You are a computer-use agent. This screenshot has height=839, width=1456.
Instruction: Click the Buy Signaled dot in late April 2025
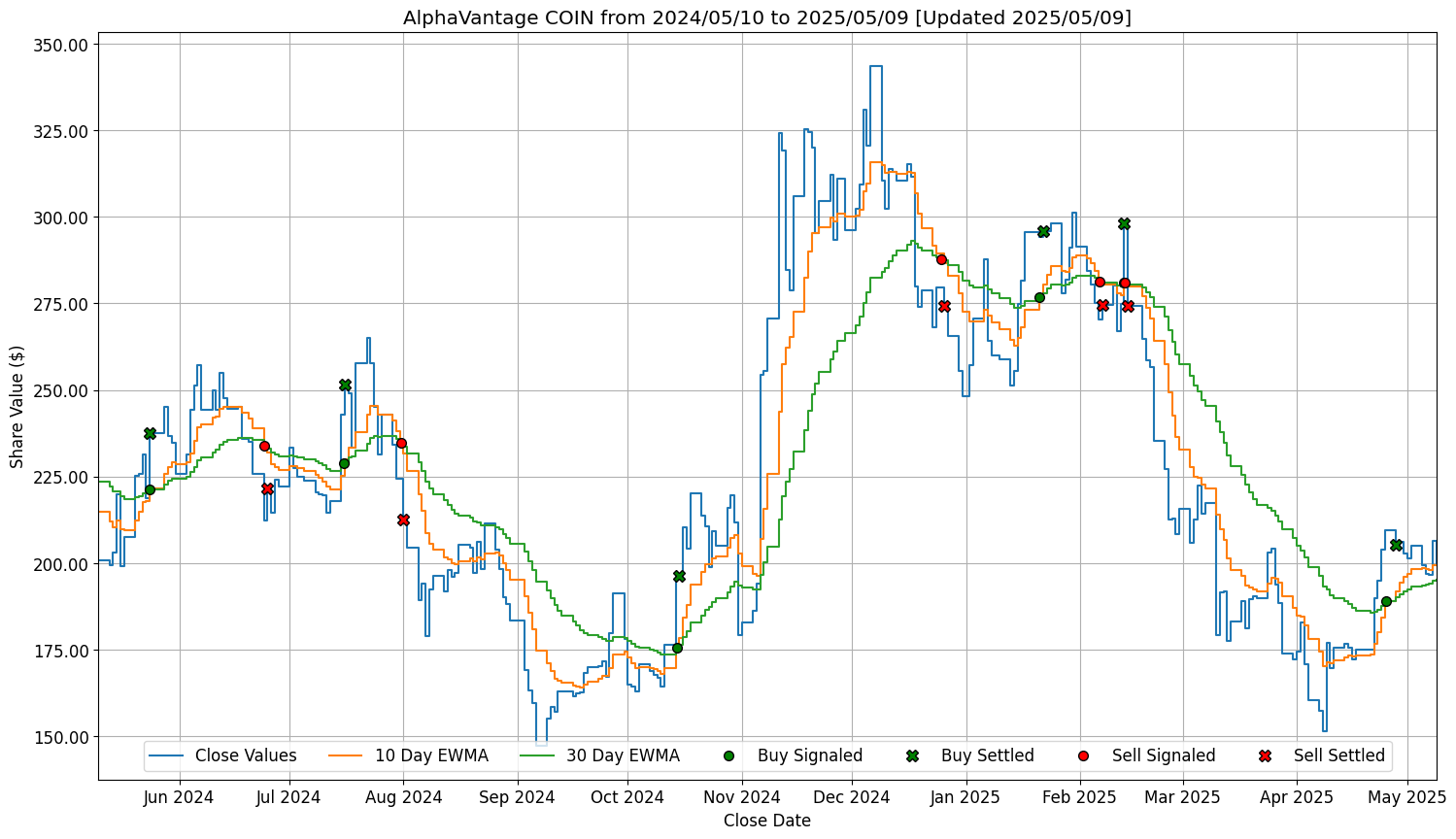(x=1386, y=602)
